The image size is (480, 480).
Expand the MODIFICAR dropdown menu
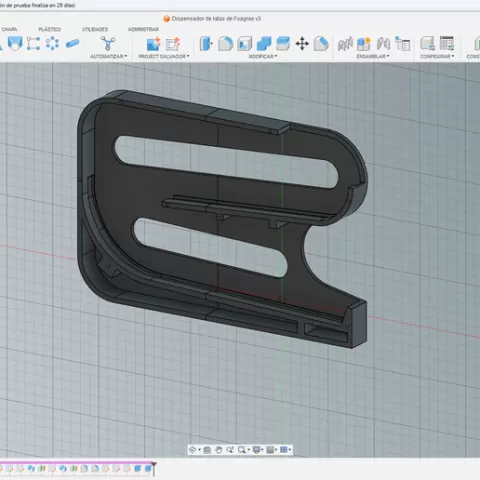coord(263,56)
